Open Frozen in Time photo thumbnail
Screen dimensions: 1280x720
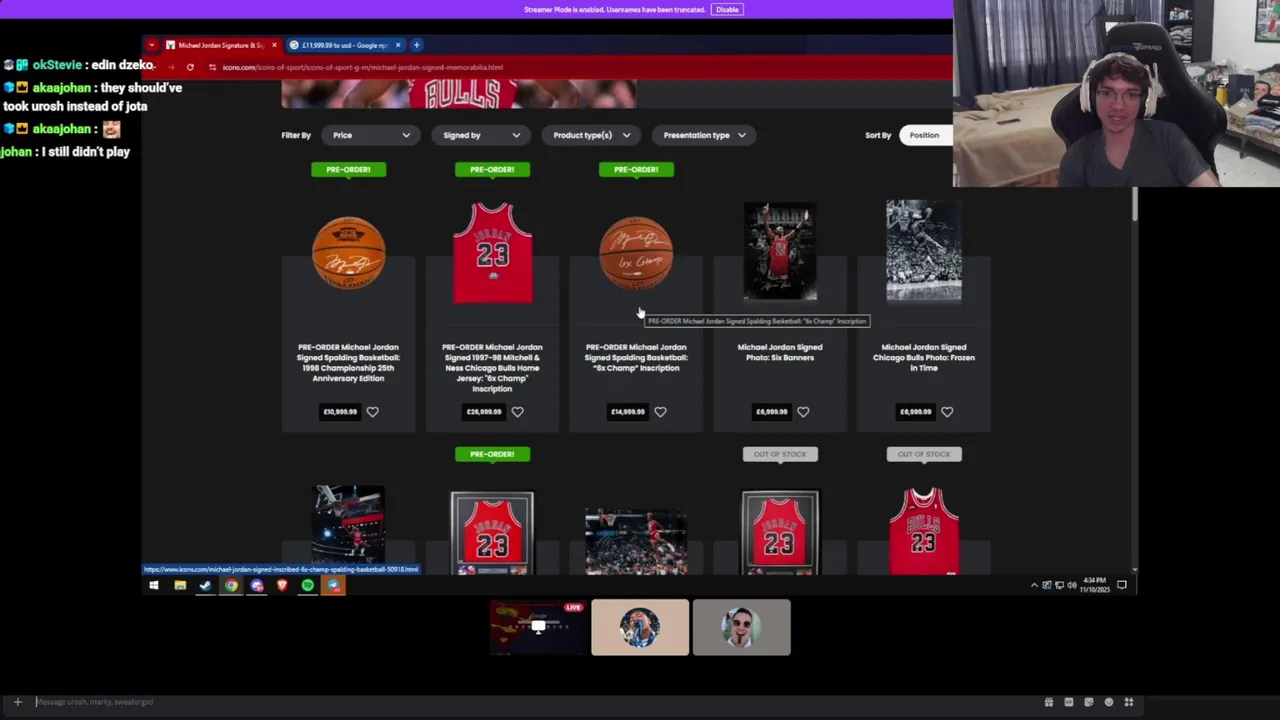click(924, 250)
